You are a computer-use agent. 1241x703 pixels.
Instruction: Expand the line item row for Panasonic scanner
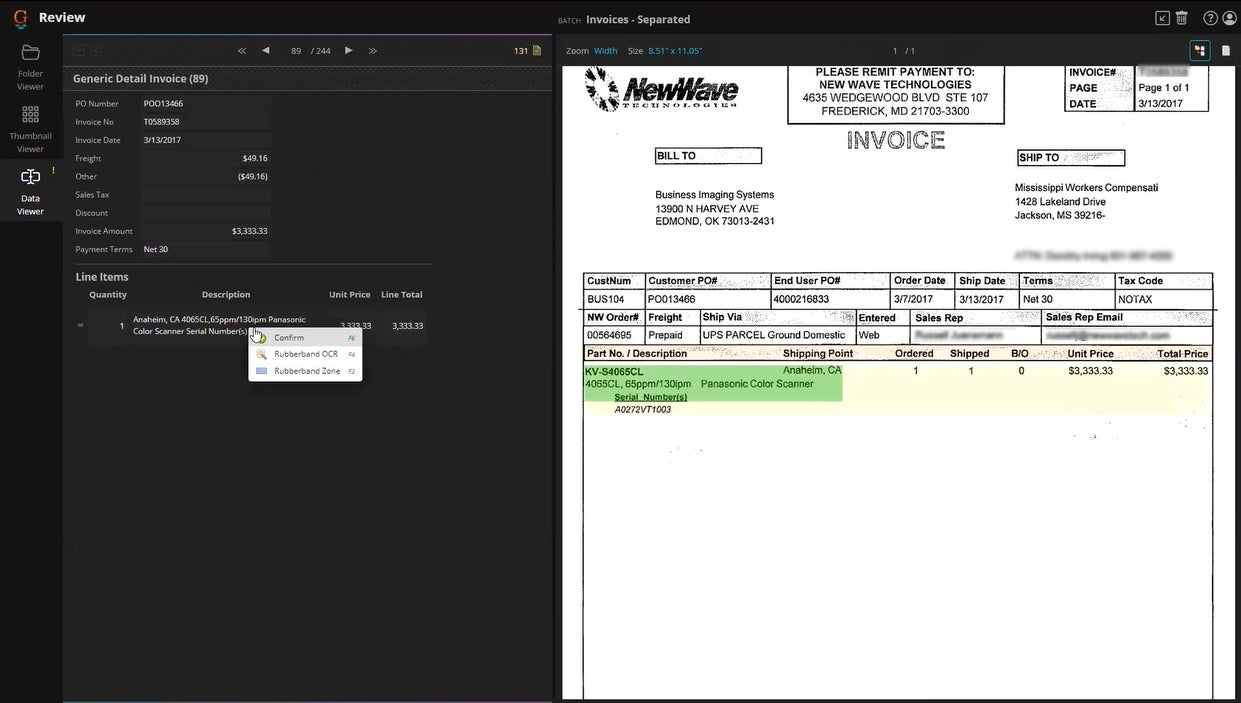click(x=80, y=324)
